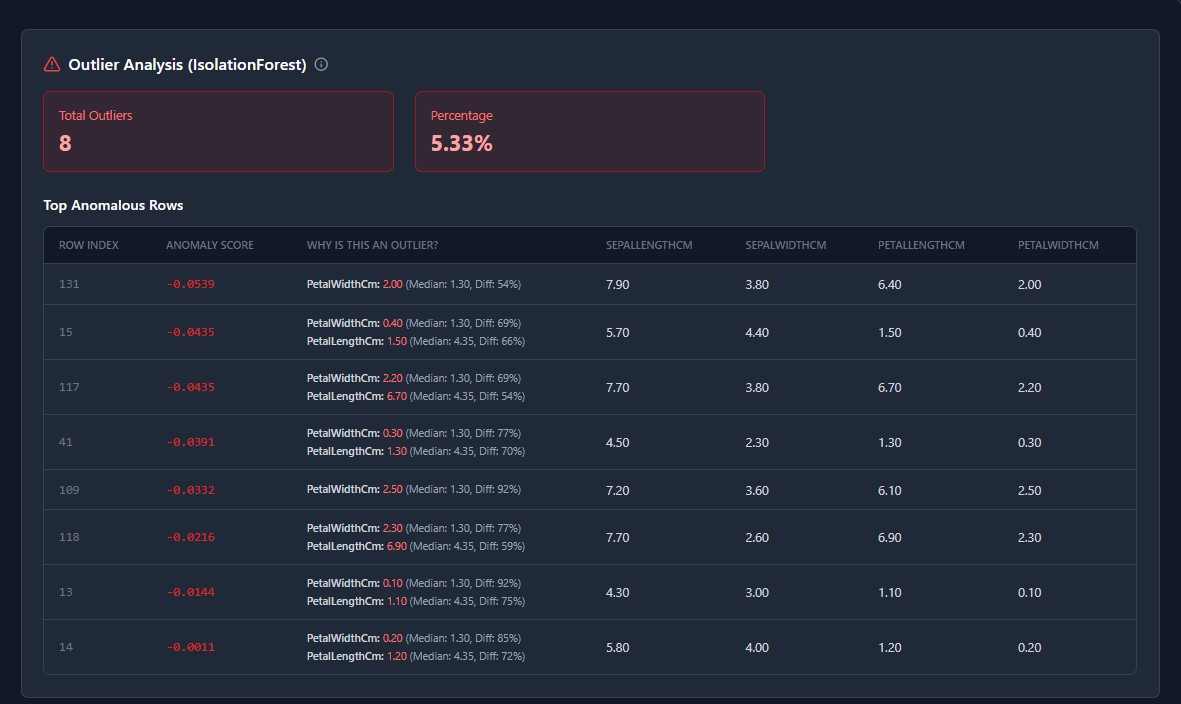Click the SEPALLENGTHCM column header

point(649,245)
